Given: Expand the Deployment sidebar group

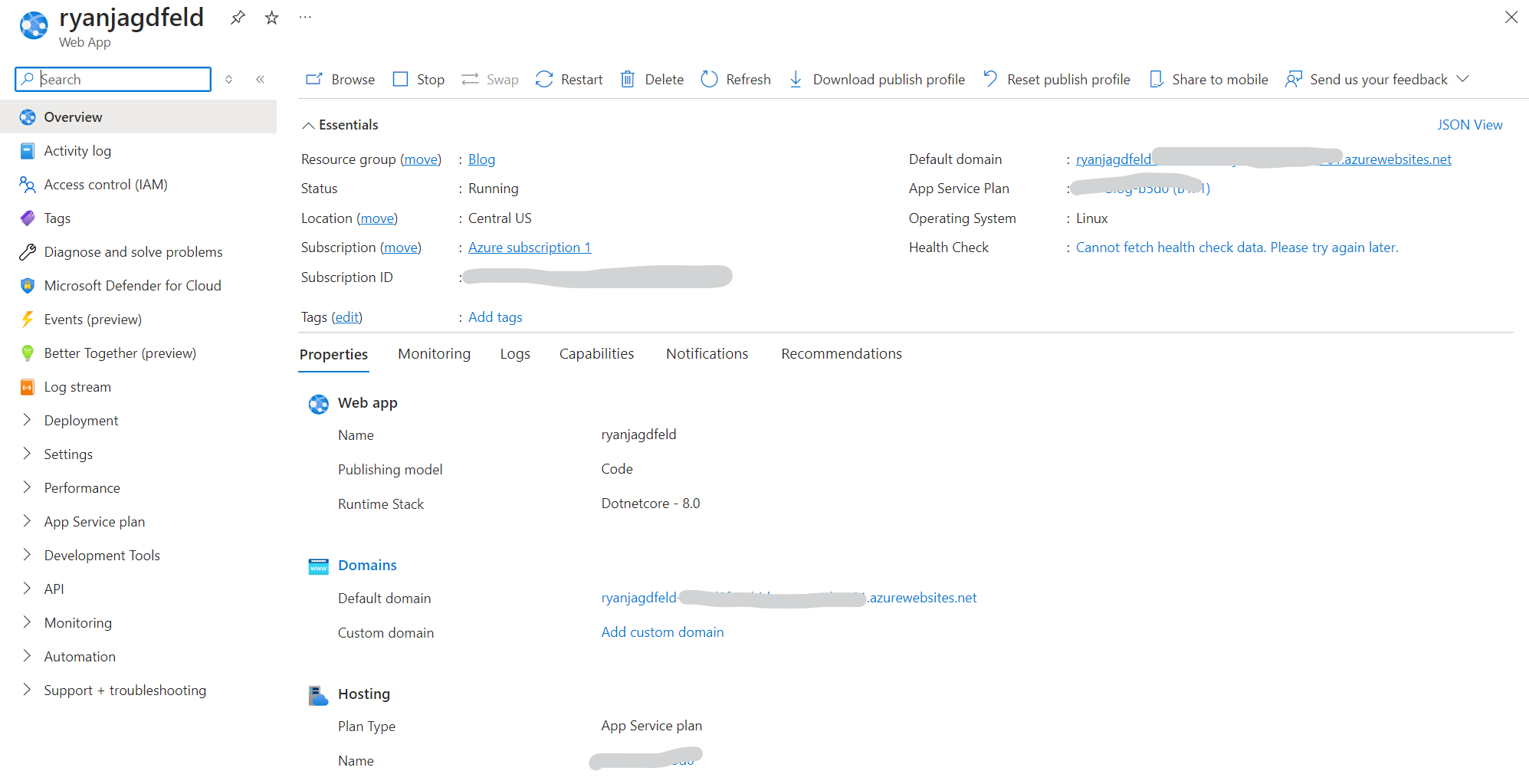Looking at the screenshot, I should pos(27,420).
